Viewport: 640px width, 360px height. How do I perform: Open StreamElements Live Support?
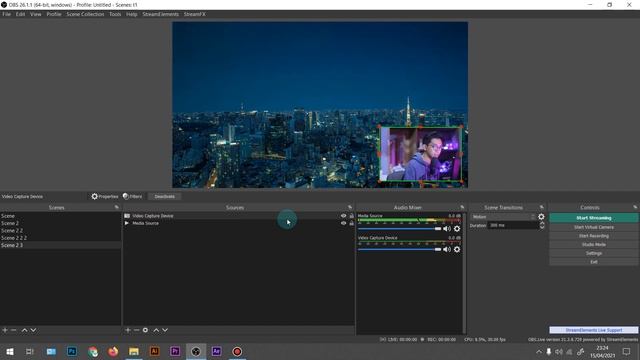[593, 330]
